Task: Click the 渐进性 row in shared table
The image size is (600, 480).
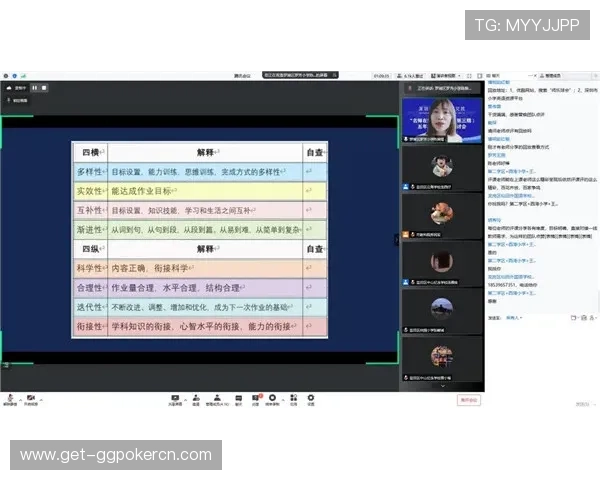Action: pyautogui.click(x=200, y=230)
